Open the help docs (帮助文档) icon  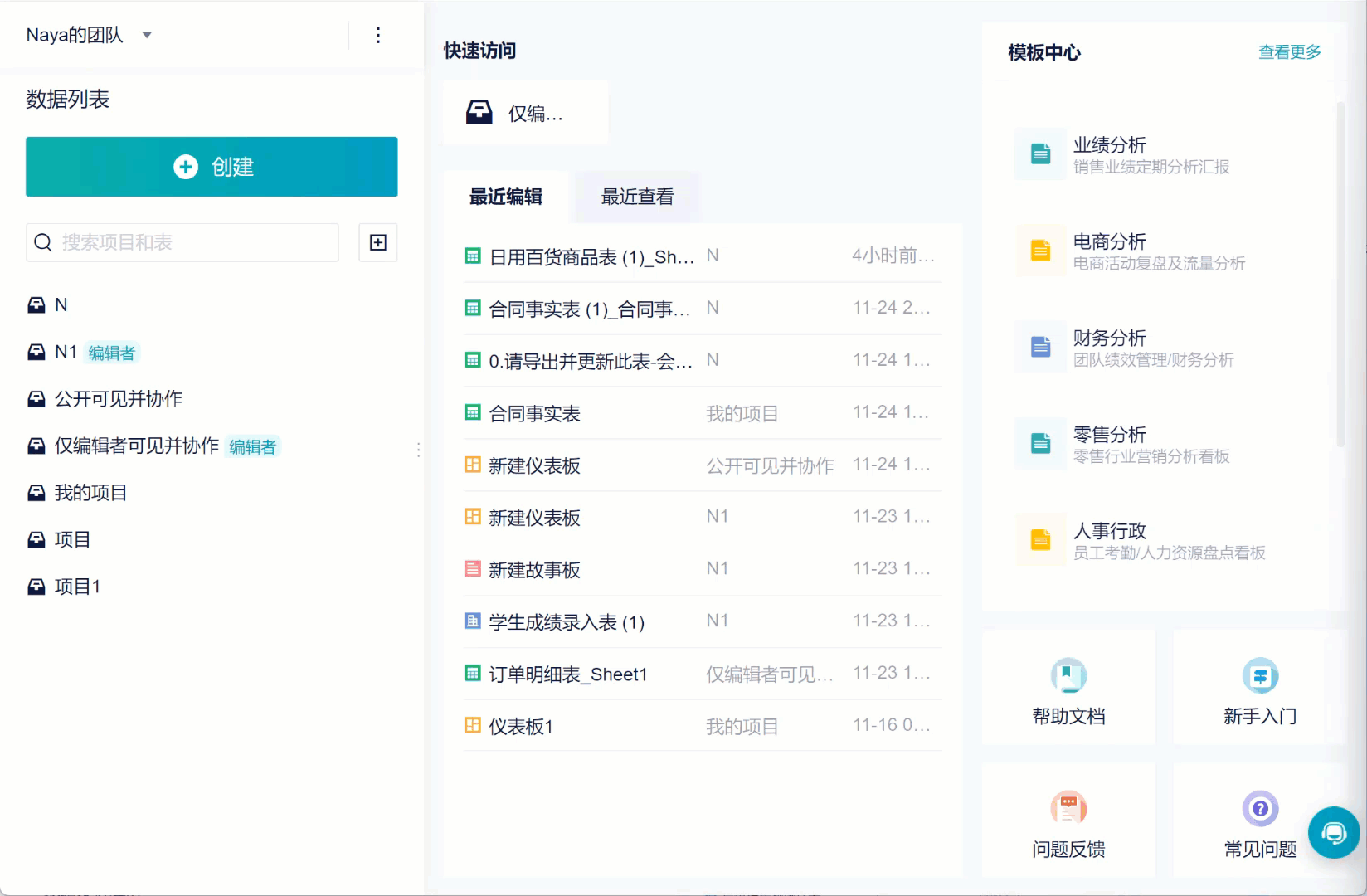click(x=1068, y=676)
